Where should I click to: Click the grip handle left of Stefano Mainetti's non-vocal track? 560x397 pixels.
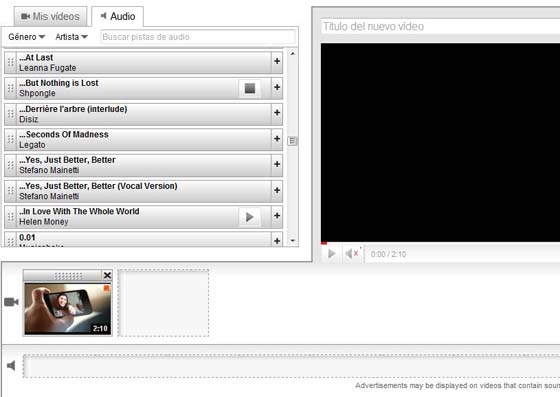11,165
